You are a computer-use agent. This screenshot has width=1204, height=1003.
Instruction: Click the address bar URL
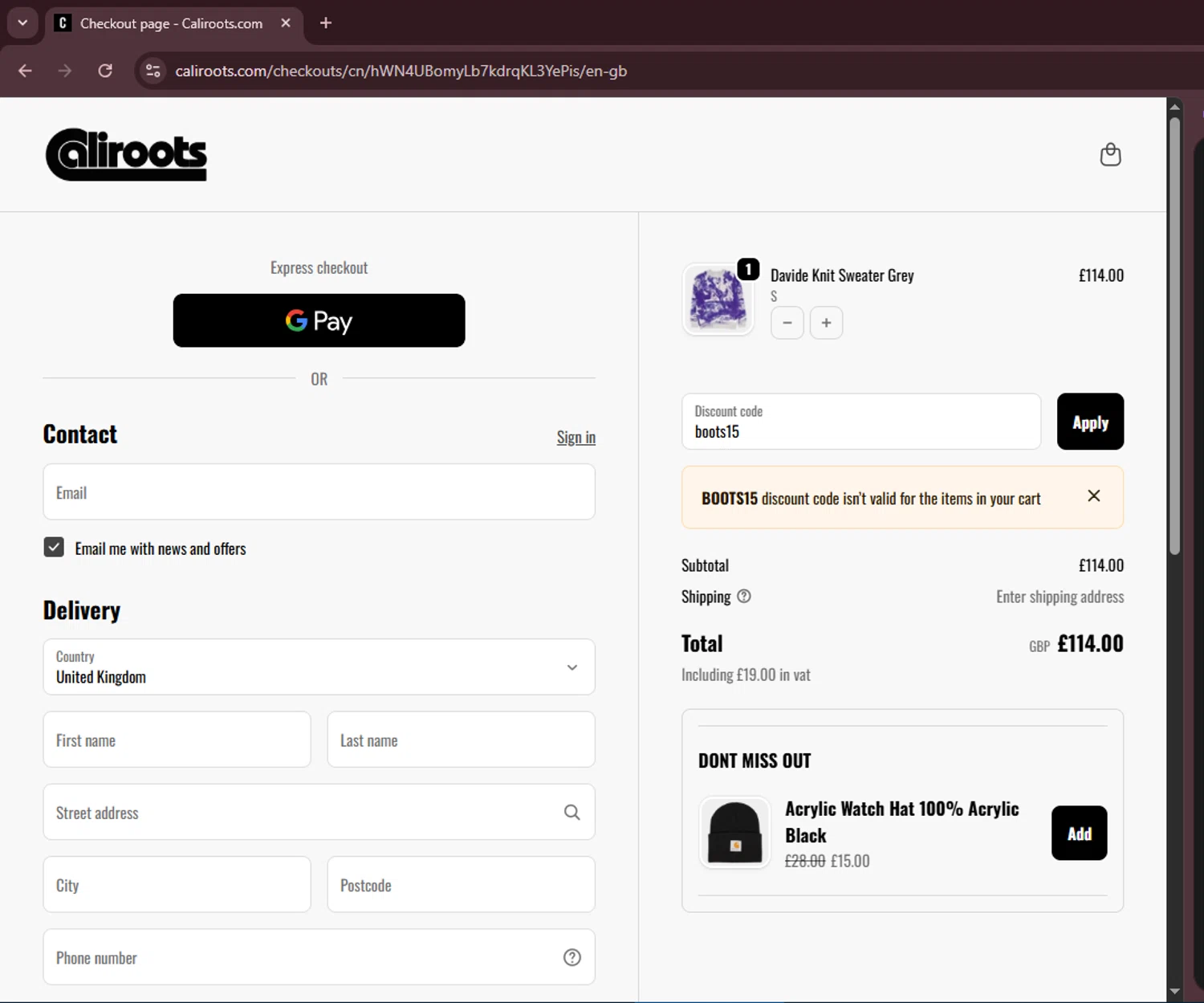(x=401, y=71)
